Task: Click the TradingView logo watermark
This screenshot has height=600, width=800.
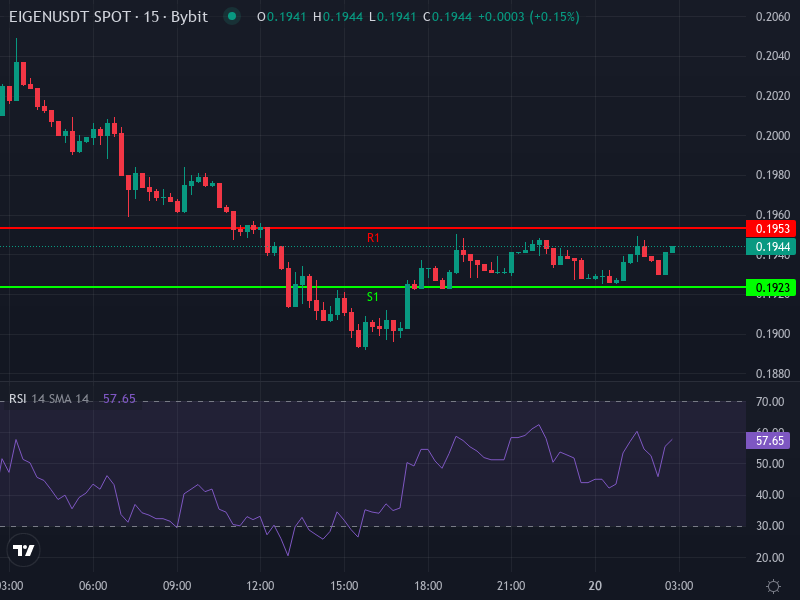Action: pyautogui.click(x=24, y=549)
